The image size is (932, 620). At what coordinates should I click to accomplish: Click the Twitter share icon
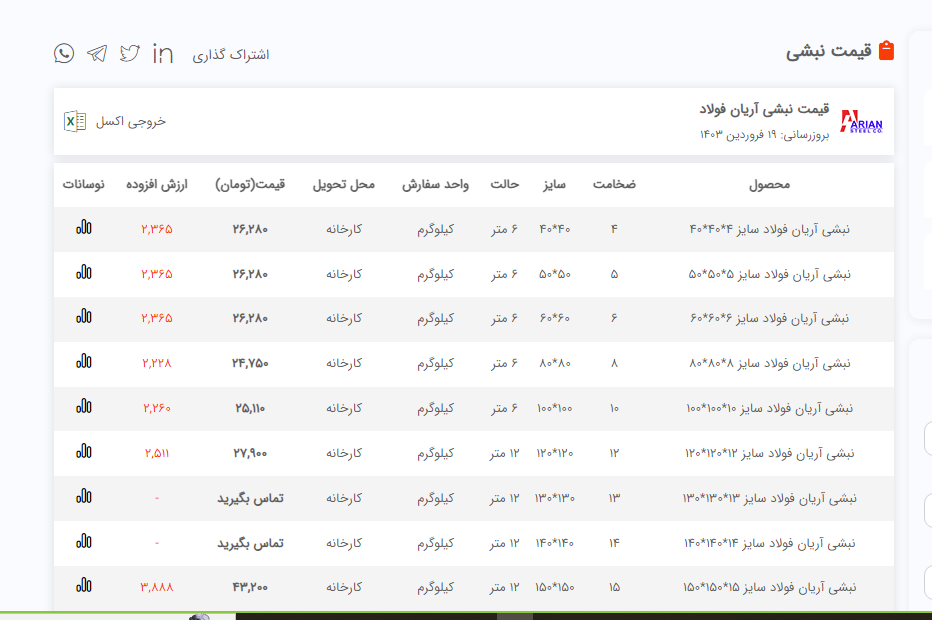(x=130, y=53)
